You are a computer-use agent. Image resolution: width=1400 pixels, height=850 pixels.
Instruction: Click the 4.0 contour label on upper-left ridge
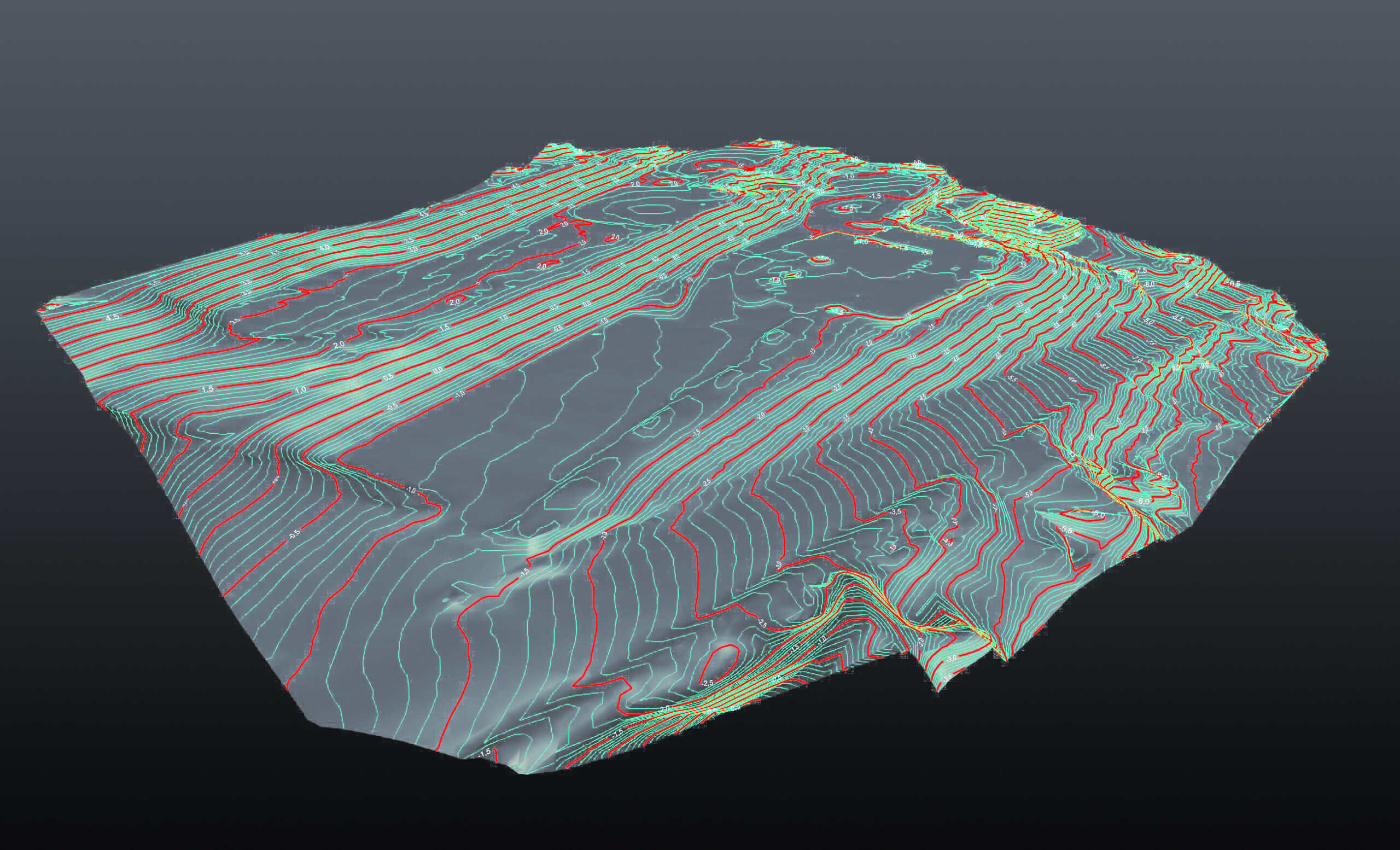click(324, 248)
